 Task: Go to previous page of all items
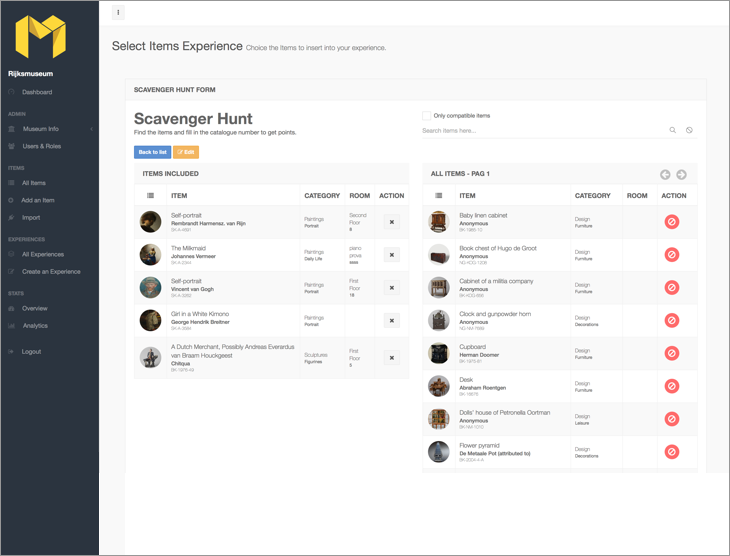[665, 174]
